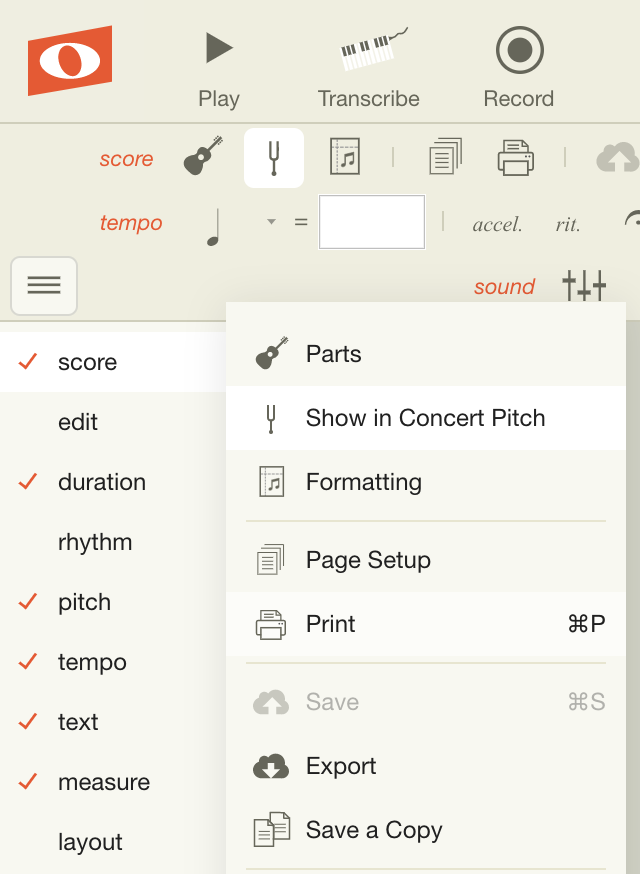Click the tempo value input field
The height and width of the screenshot is (874, 640).
(372, 222)
